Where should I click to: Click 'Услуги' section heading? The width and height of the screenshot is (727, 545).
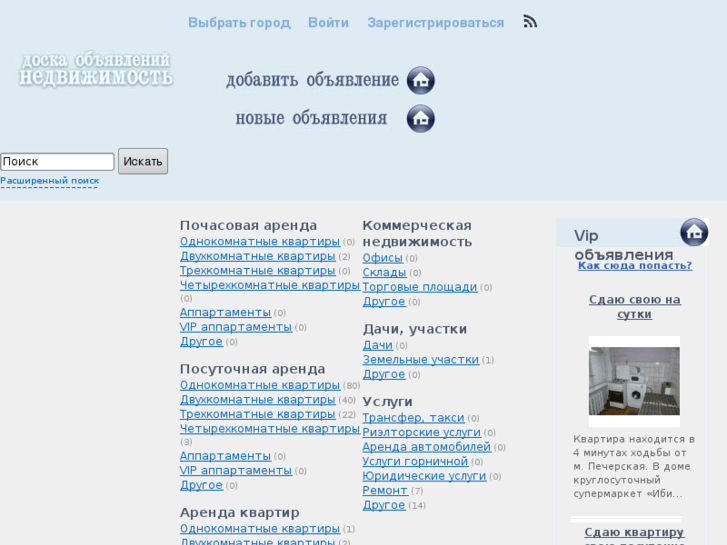tap(388, 402)
